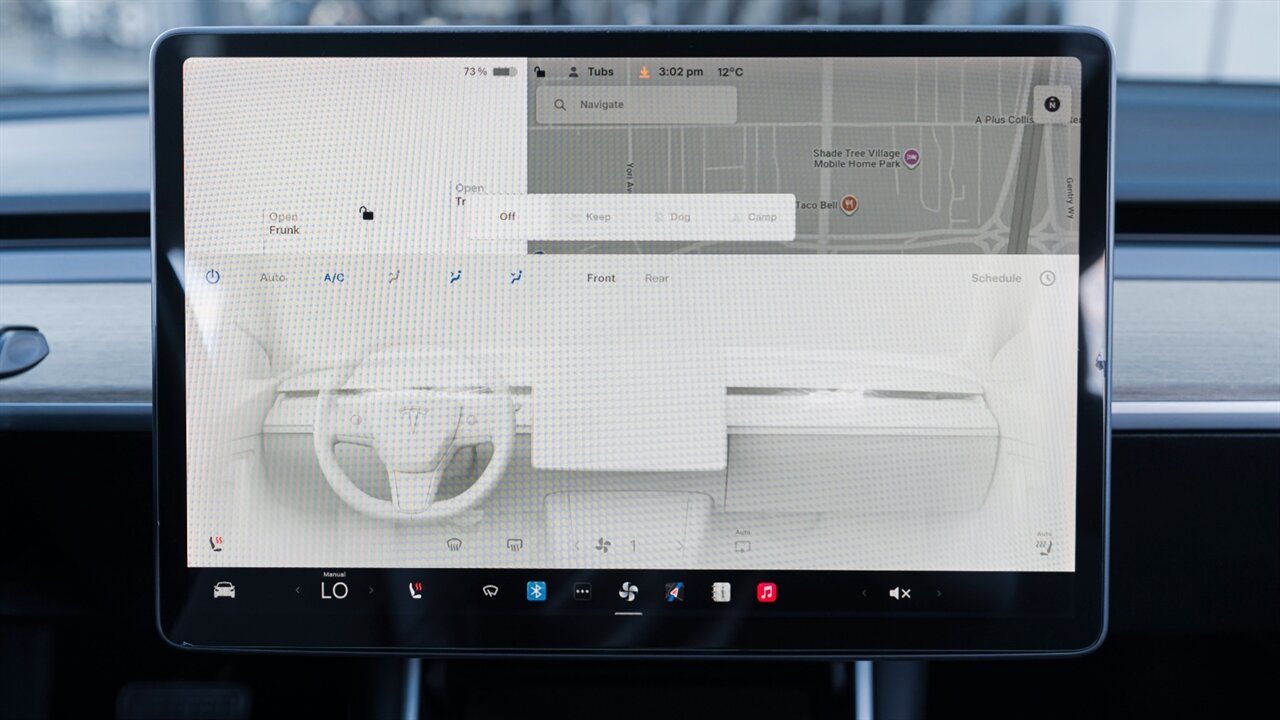Open the navigation app icon
1280x720 pixels.
click(672, 592)
